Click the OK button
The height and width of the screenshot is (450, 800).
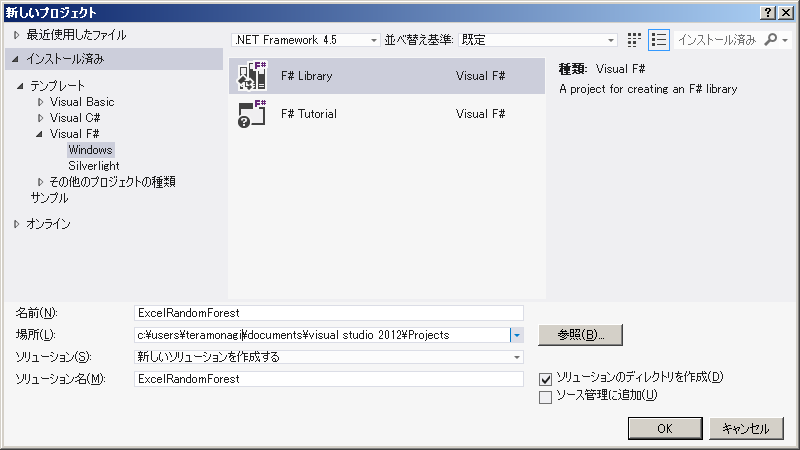[x=665, y=429]
